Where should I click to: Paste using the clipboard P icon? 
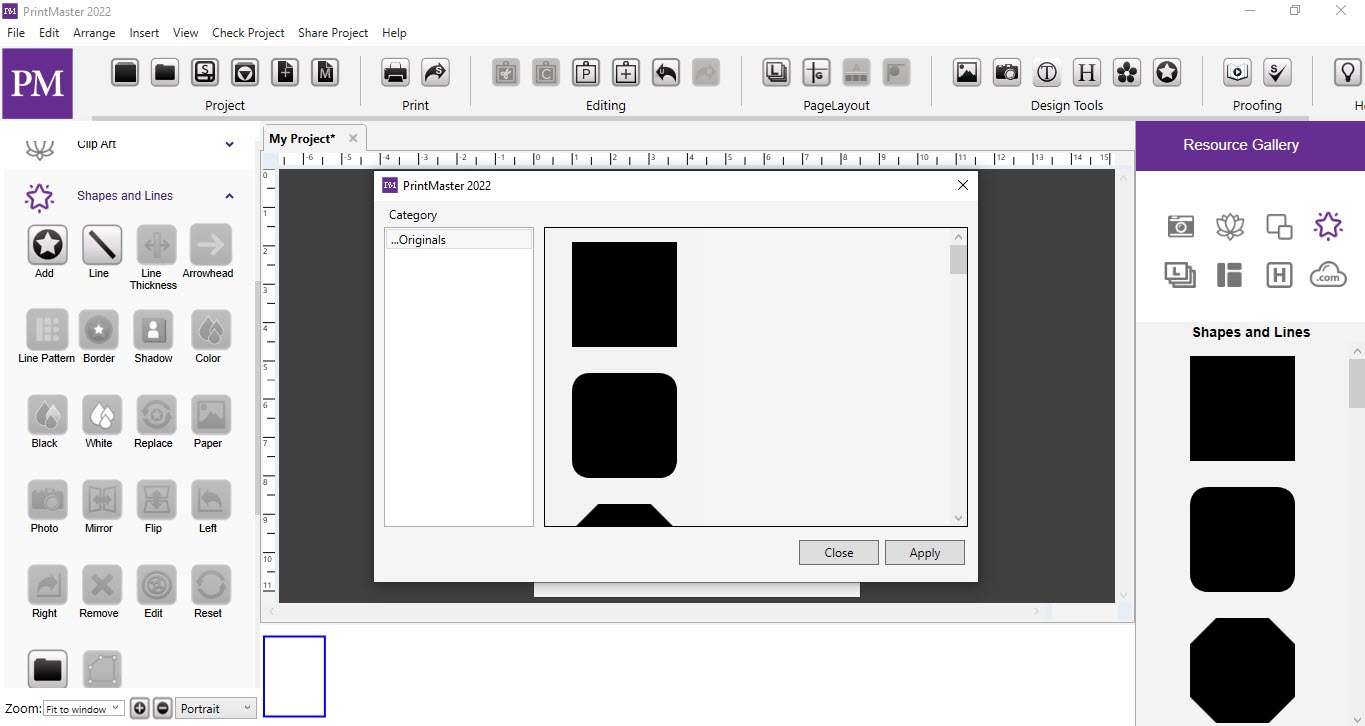click(x=586, y=72)
